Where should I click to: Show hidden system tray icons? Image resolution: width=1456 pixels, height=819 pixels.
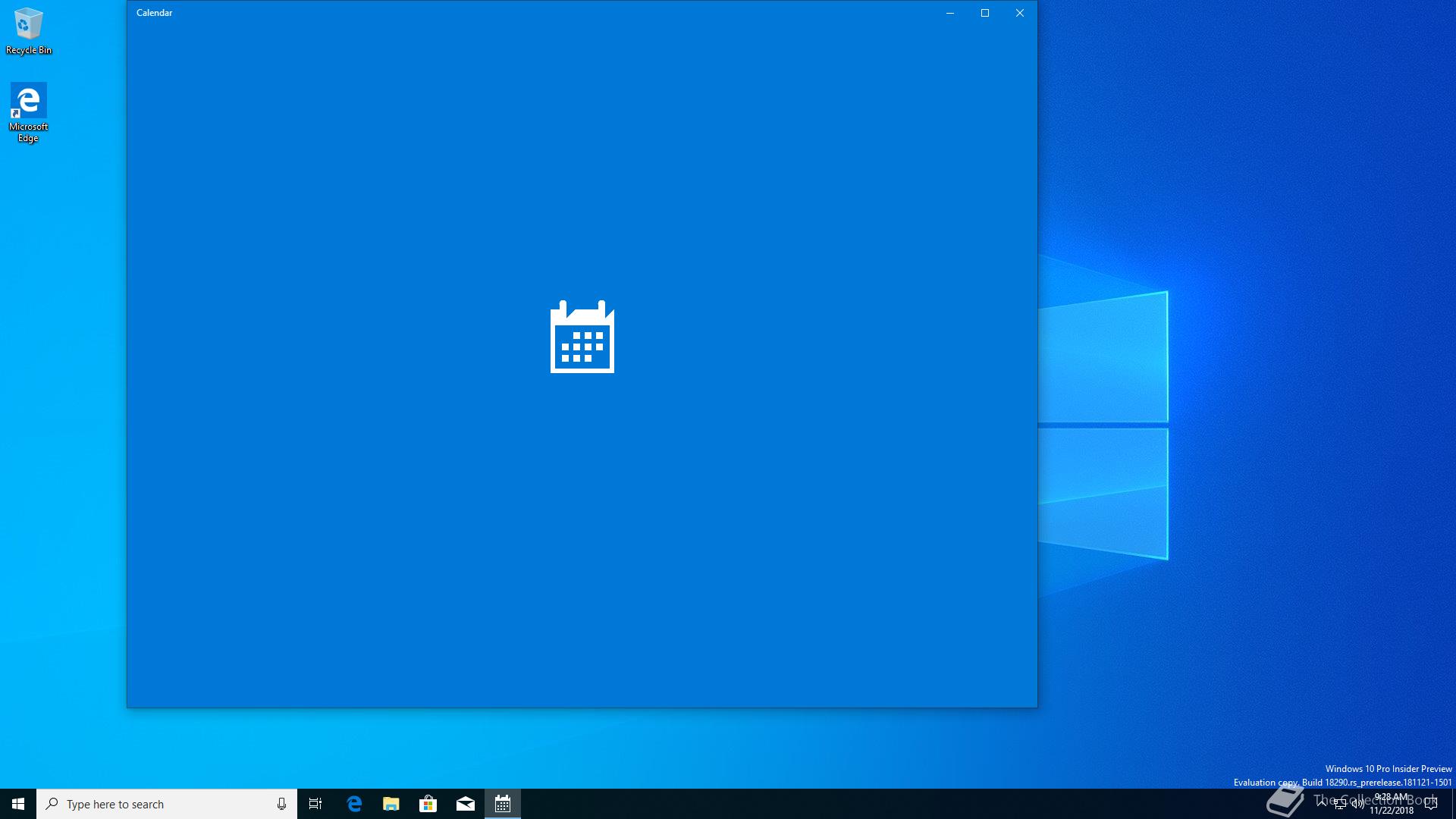coord(1322,804)
